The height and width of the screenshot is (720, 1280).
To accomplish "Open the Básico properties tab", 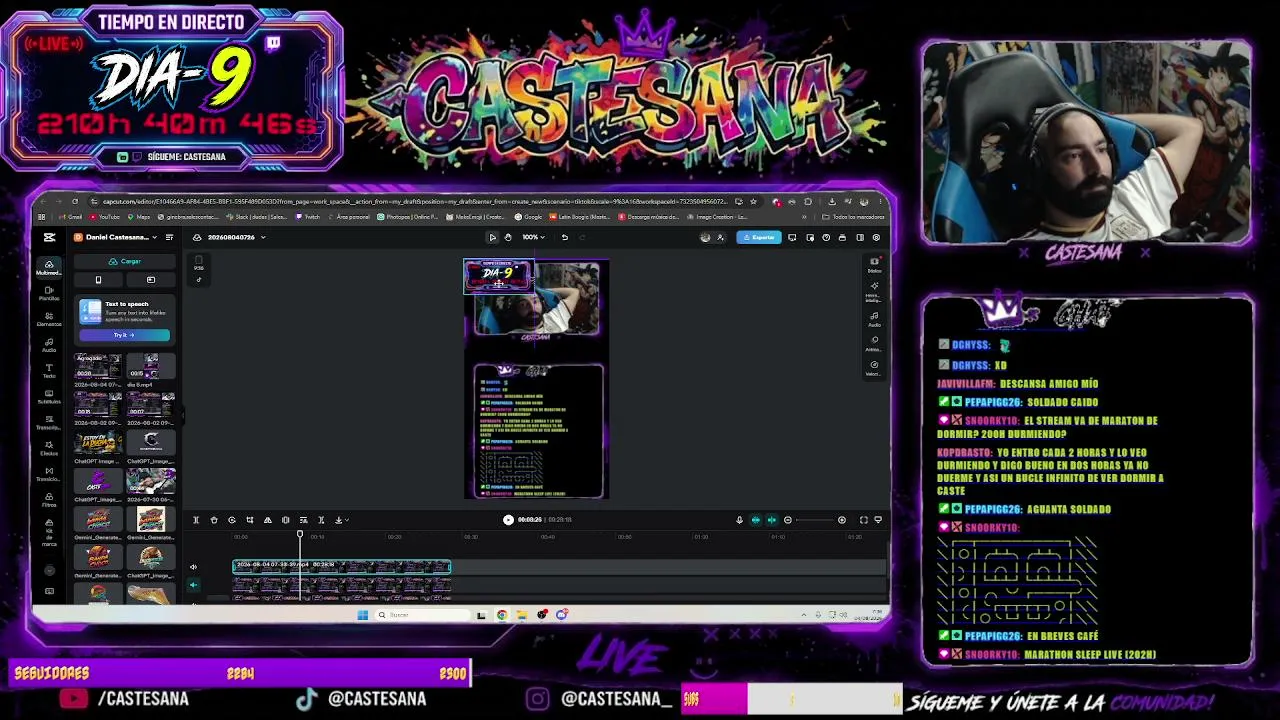I will [874, 264].
